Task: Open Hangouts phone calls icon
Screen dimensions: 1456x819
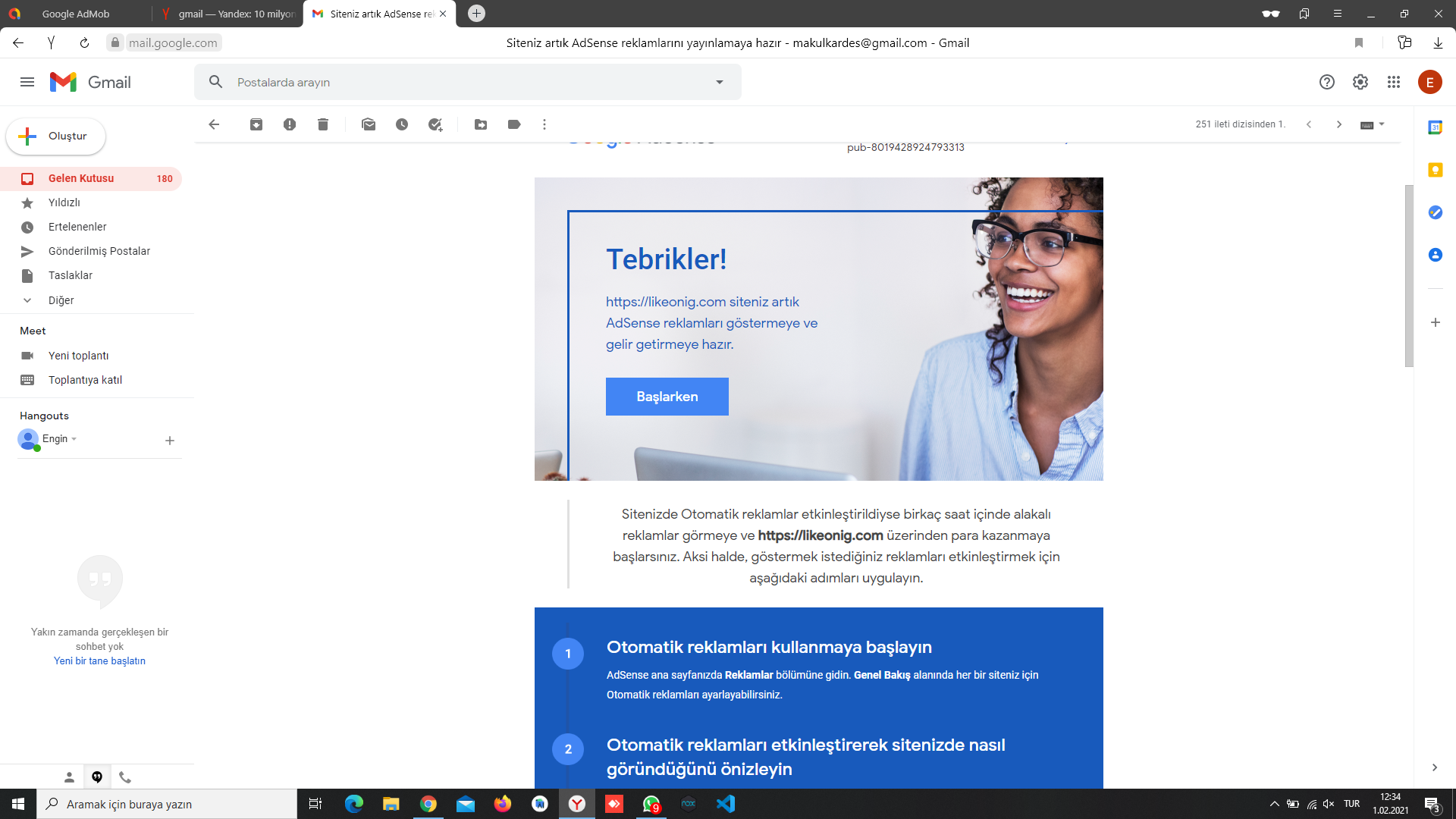Action: coord(125,777)
